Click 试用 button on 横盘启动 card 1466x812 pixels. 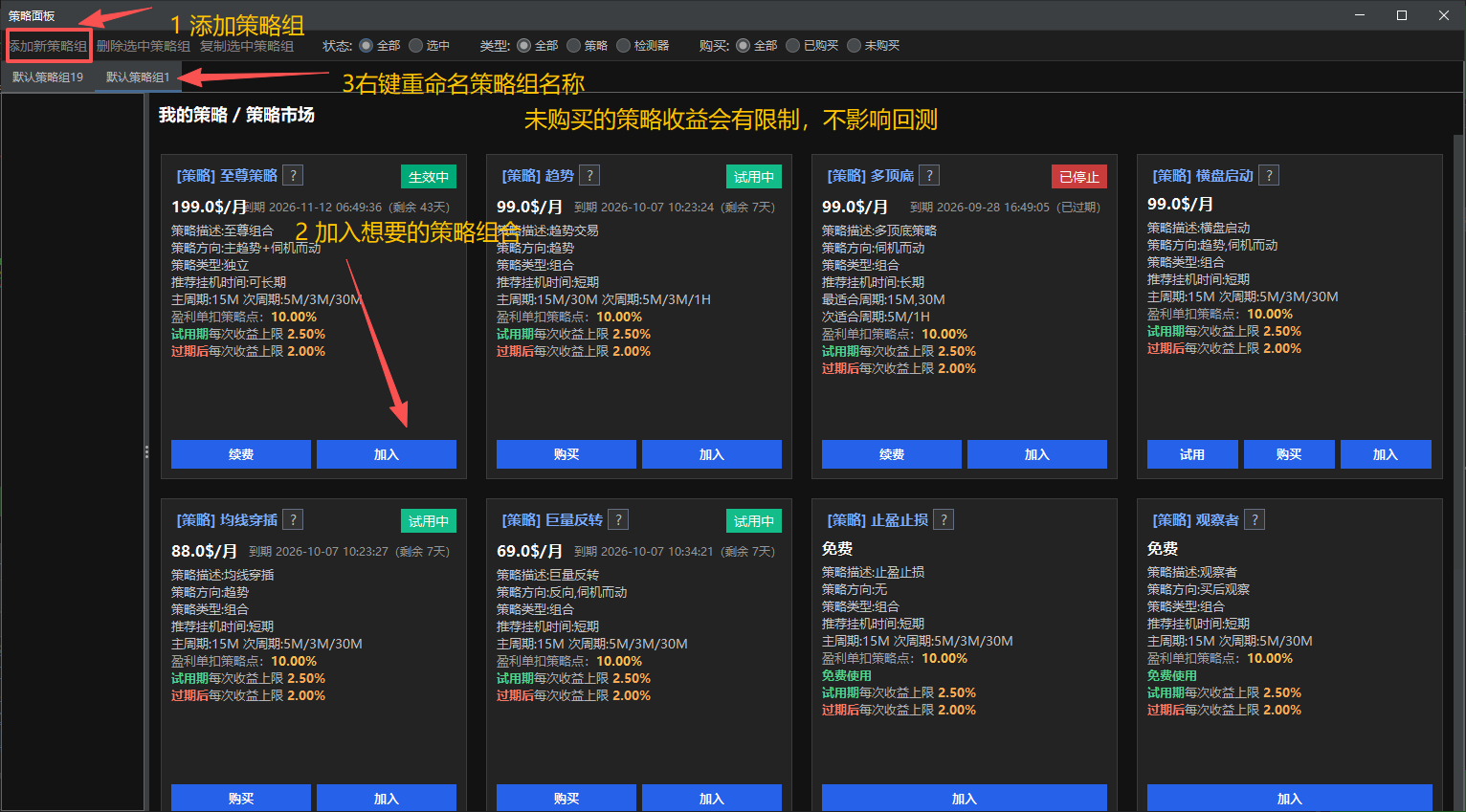tap(1192, 454)
